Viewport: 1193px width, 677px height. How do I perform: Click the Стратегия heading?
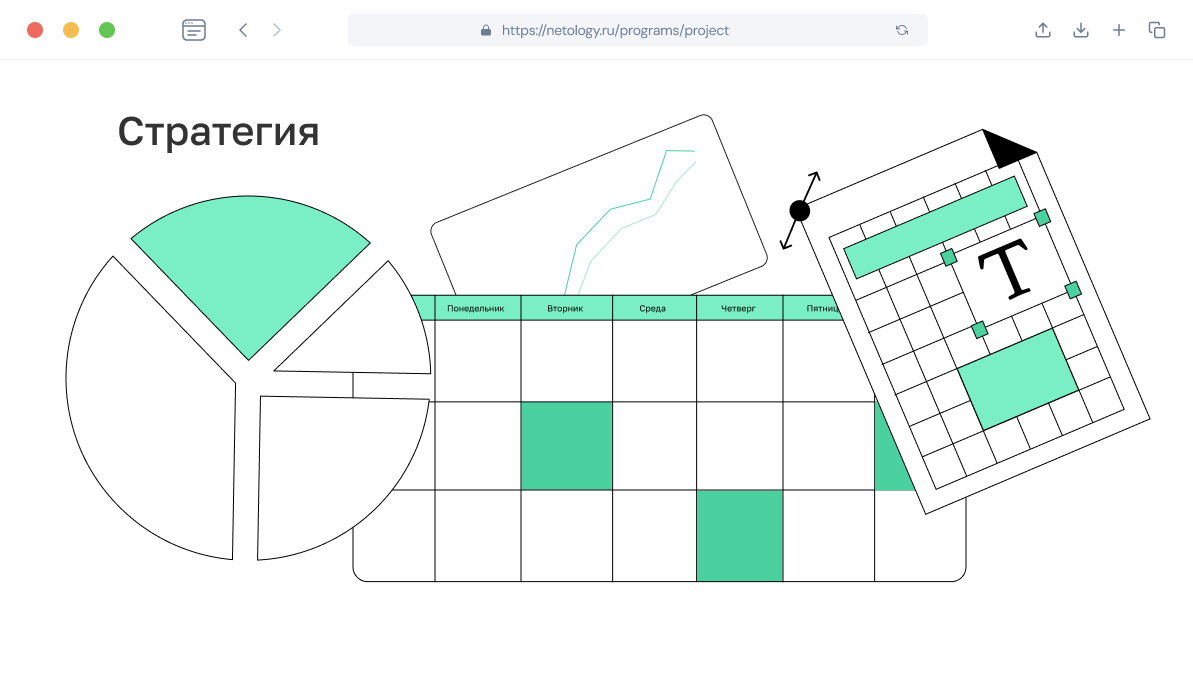point(218,132)
